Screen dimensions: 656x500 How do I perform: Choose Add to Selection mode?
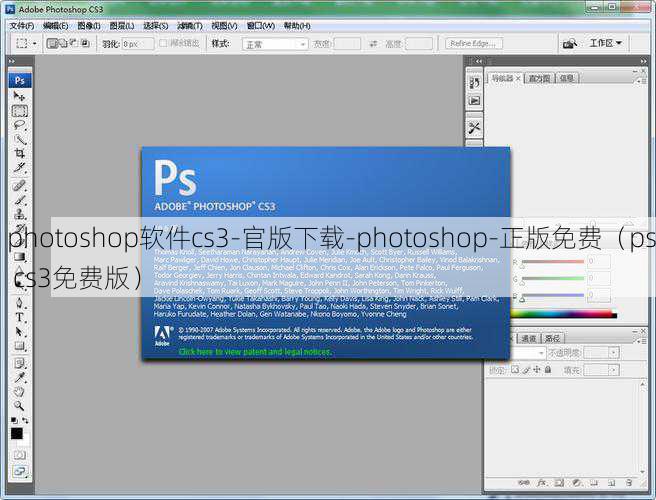click(63, 43)
